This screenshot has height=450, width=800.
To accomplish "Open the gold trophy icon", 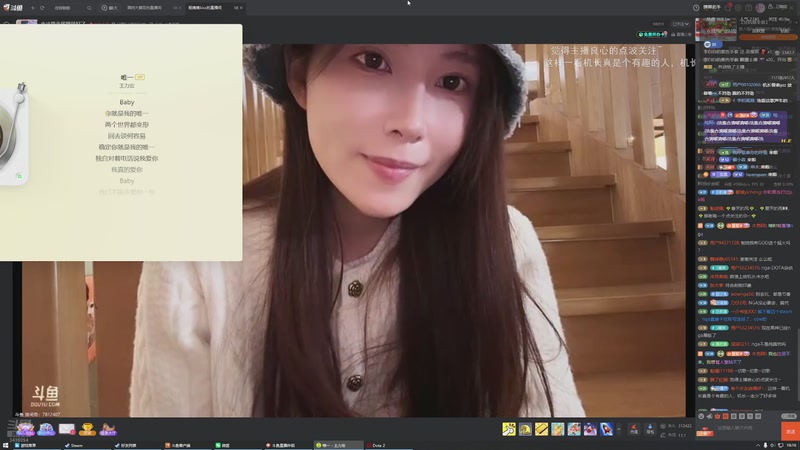I will [x=87, y=429].
